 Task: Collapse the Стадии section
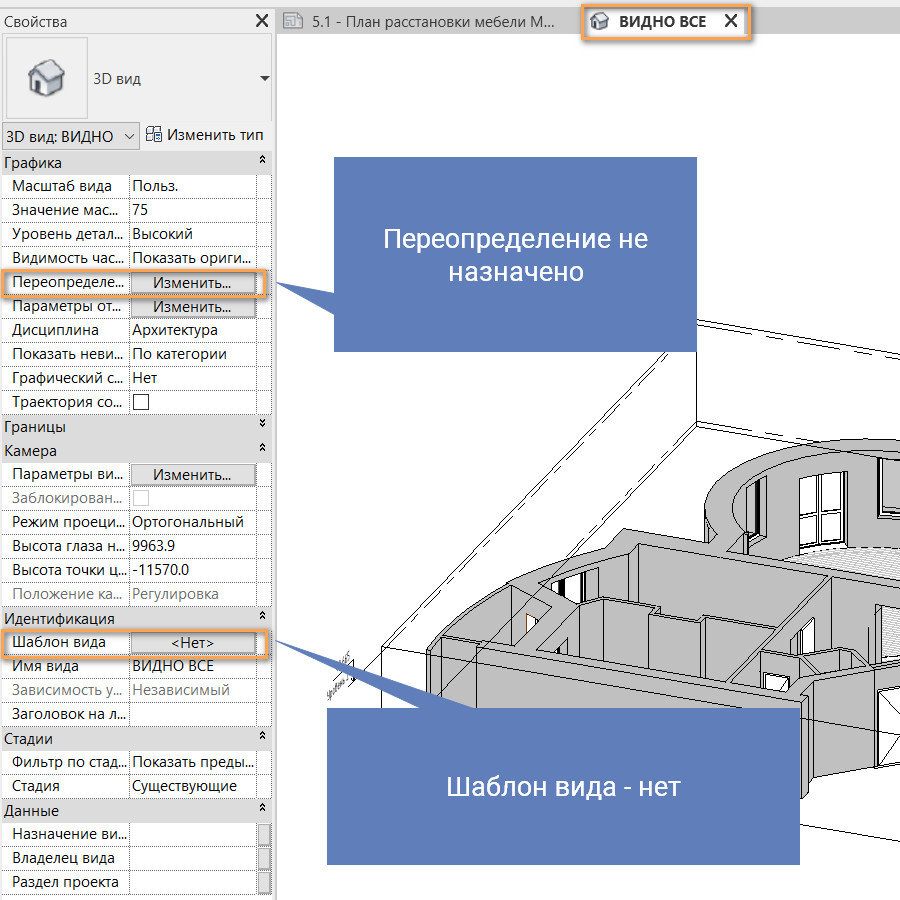pos(262,735)
